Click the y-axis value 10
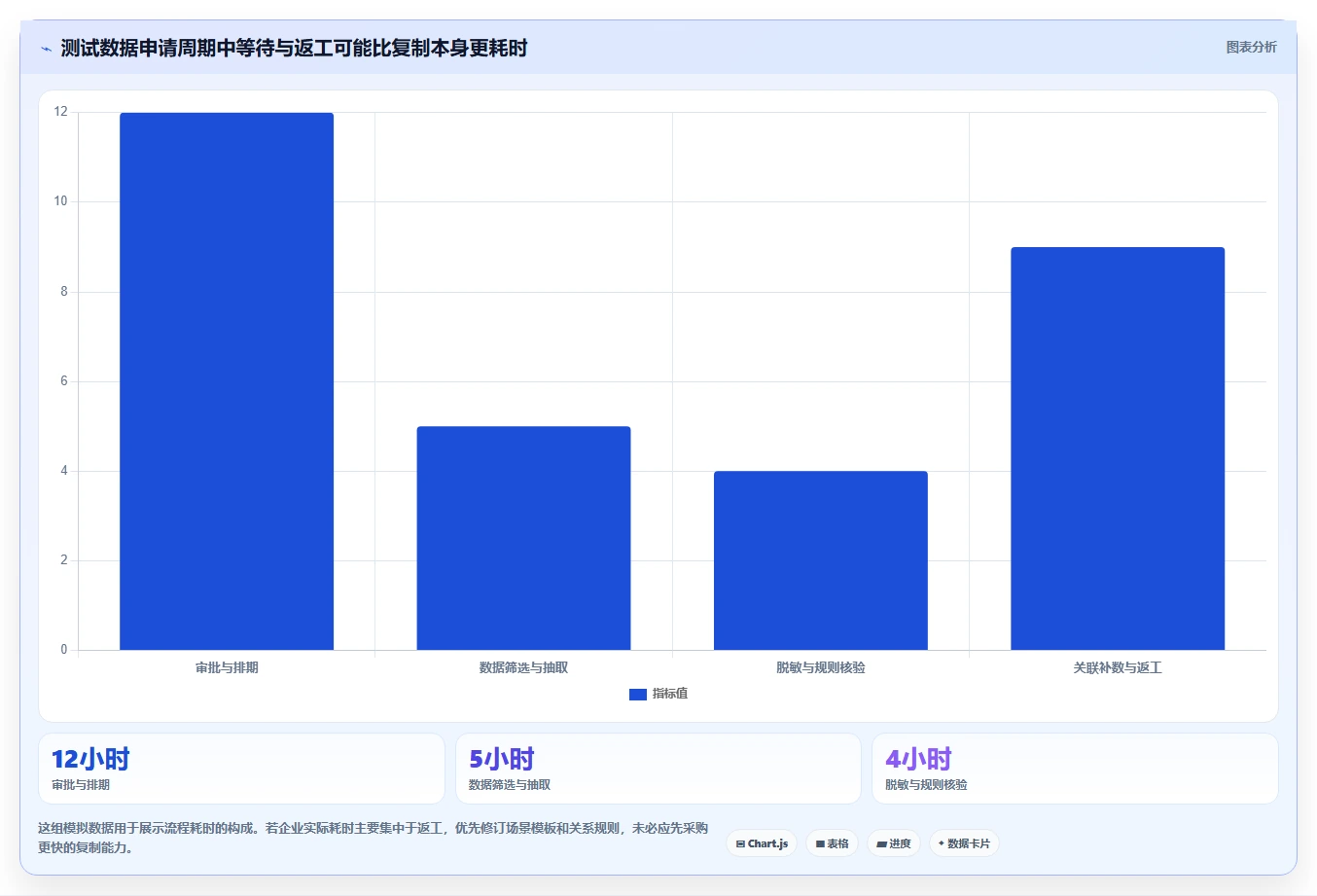 (61, 201)
